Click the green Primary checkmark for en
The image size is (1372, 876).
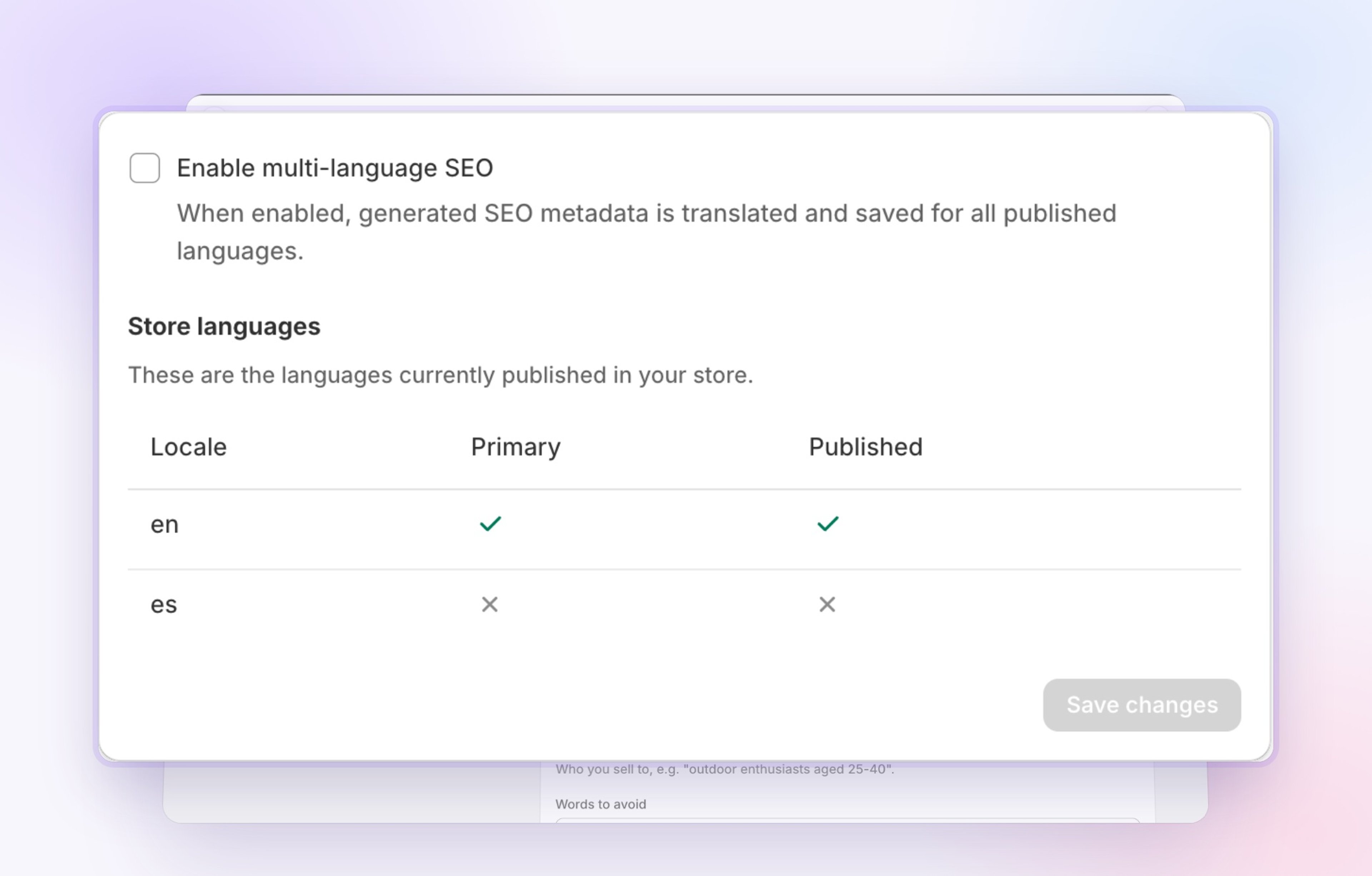pyautogui.click(x=490, y=524)
